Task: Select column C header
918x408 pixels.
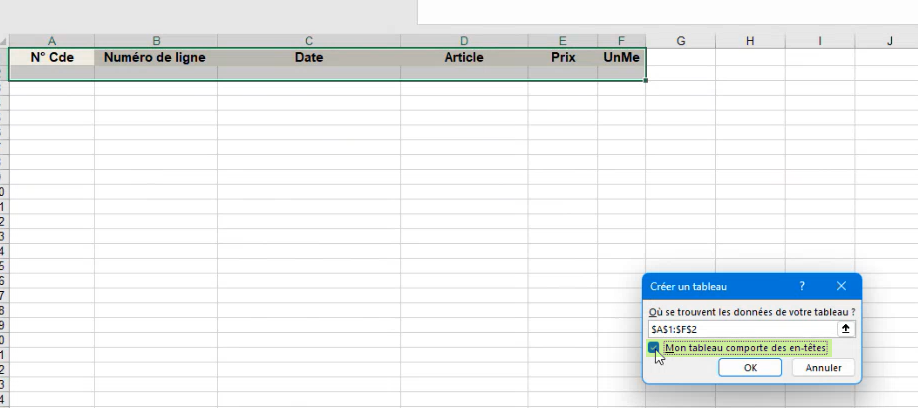Action: coord(309,41)
